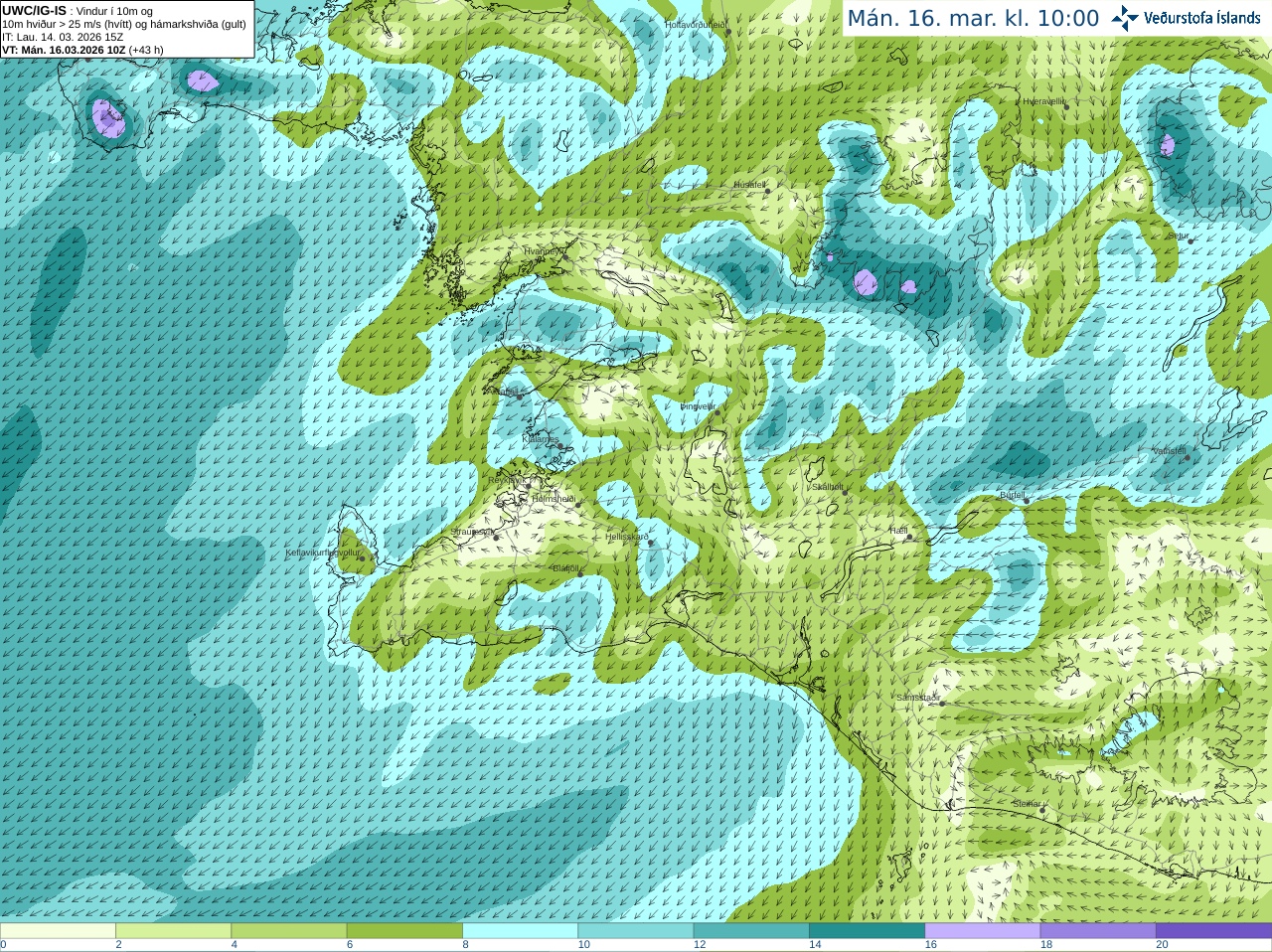Select the dark teal 14–16 m/s legend swatch
This screenshot has width=1272, height=952.
click(x=867, y=931)
